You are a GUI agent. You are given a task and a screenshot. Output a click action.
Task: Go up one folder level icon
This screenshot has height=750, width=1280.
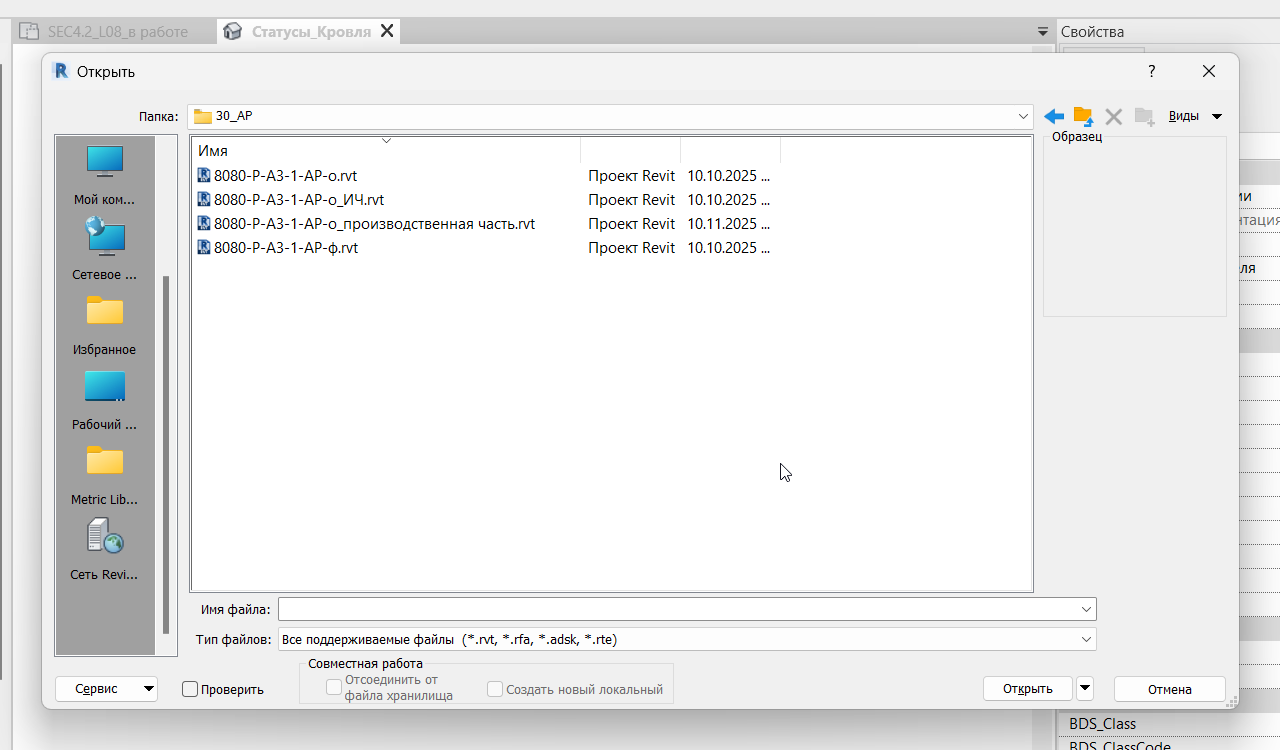pos(1083,117)
